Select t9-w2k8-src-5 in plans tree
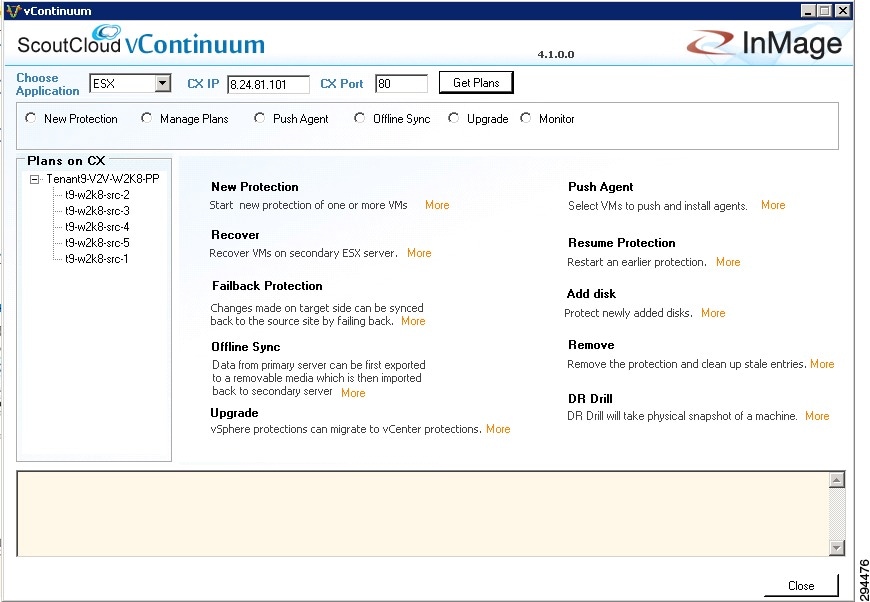The width and height of the screenshot is (870, 602). pyautogui.click(x=97, y=242)
